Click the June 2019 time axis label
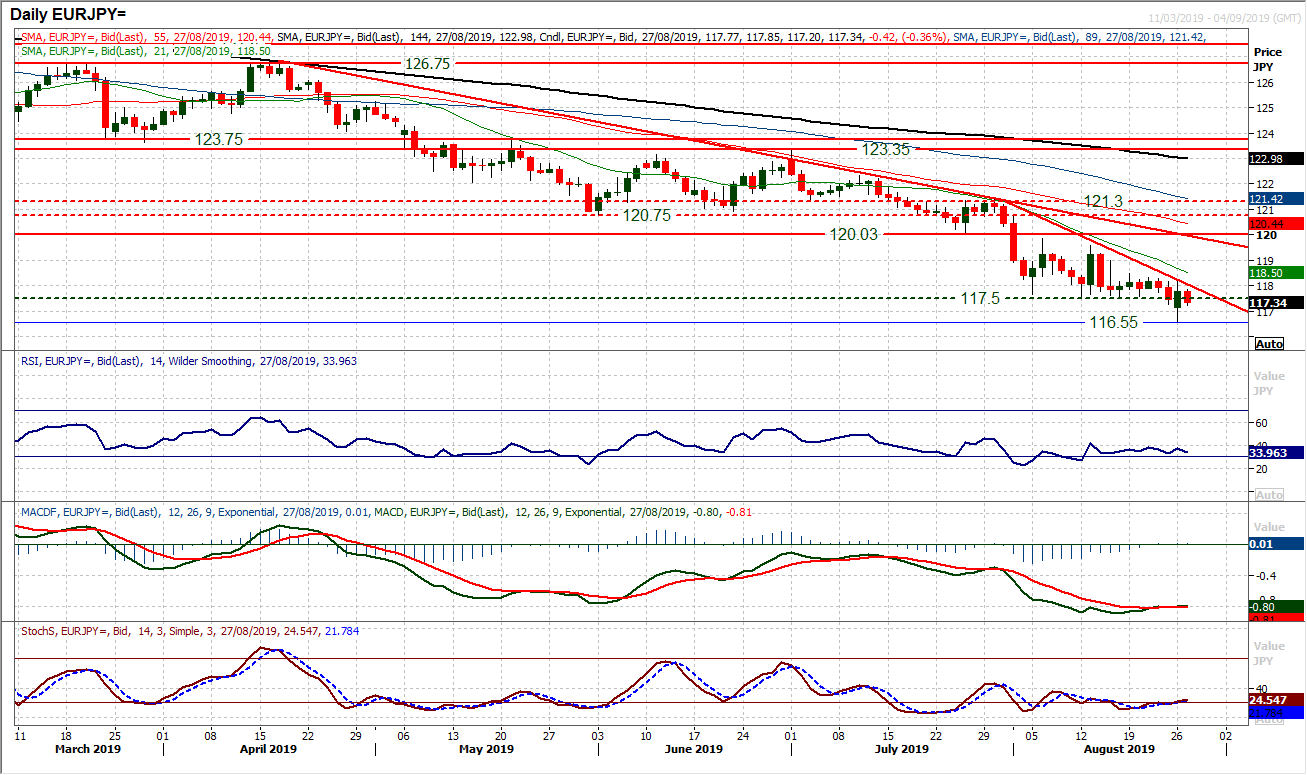This screenshot has height=775, width=1307. tap(694, 749)
